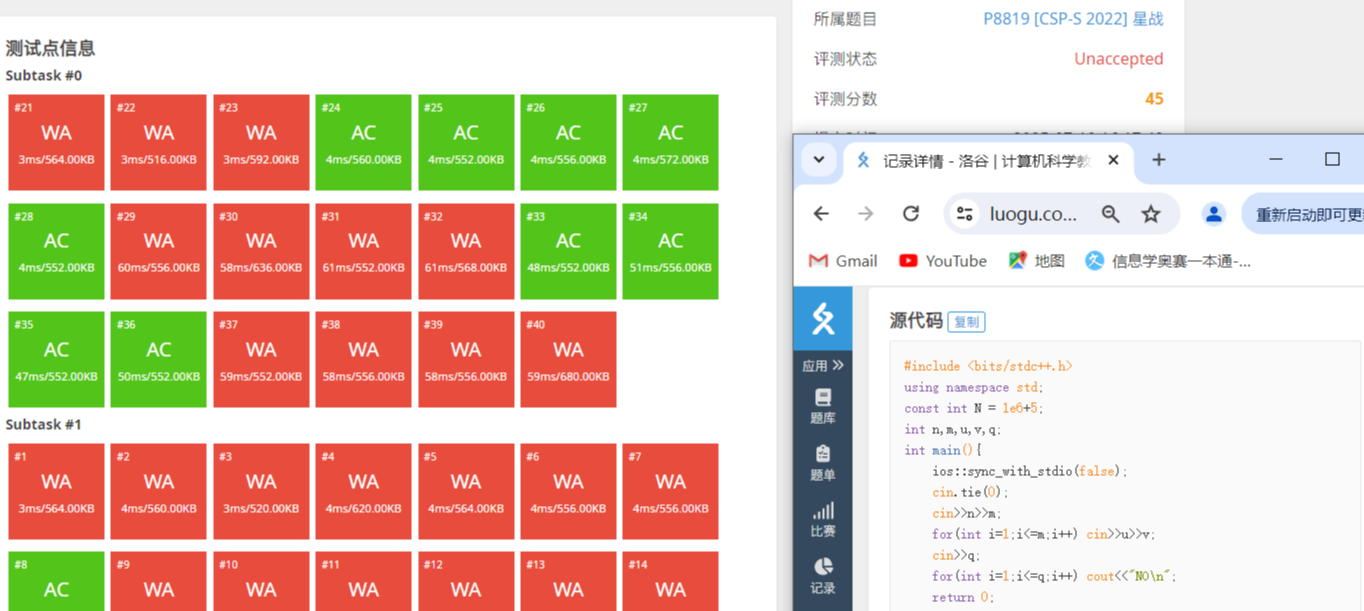Select test case #36 AC card

pyautogui.click(x=159, y=360)
